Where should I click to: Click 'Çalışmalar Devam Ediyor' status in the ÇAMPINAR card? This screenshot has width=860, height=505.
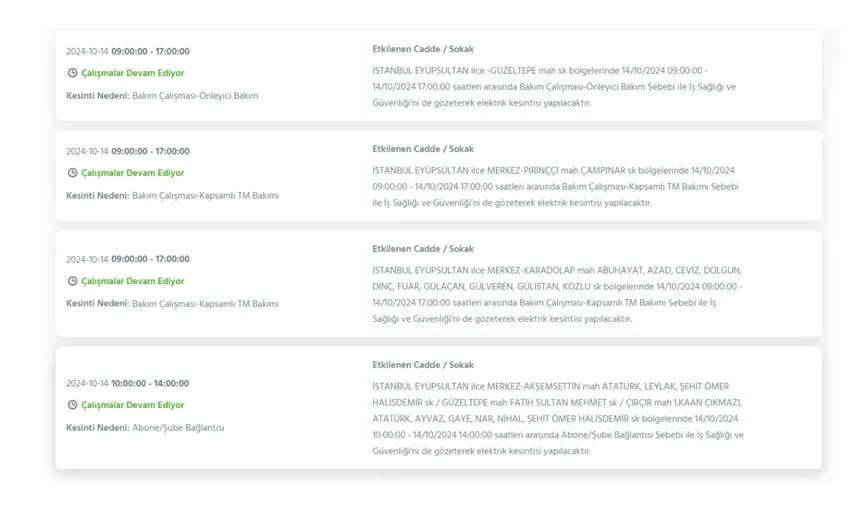click(x=132, y=173)
